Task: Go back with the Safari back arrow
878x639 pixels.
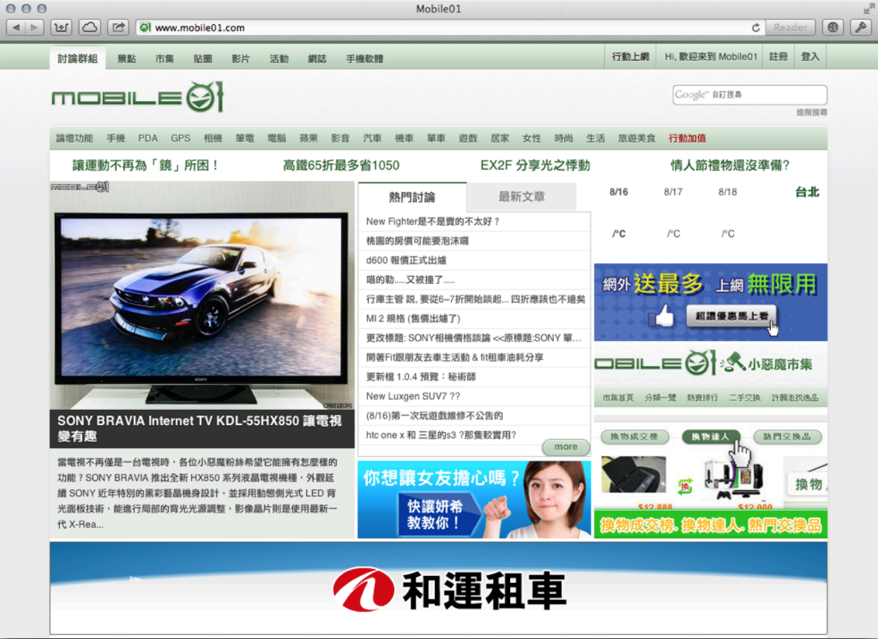Action: [16, 27]
